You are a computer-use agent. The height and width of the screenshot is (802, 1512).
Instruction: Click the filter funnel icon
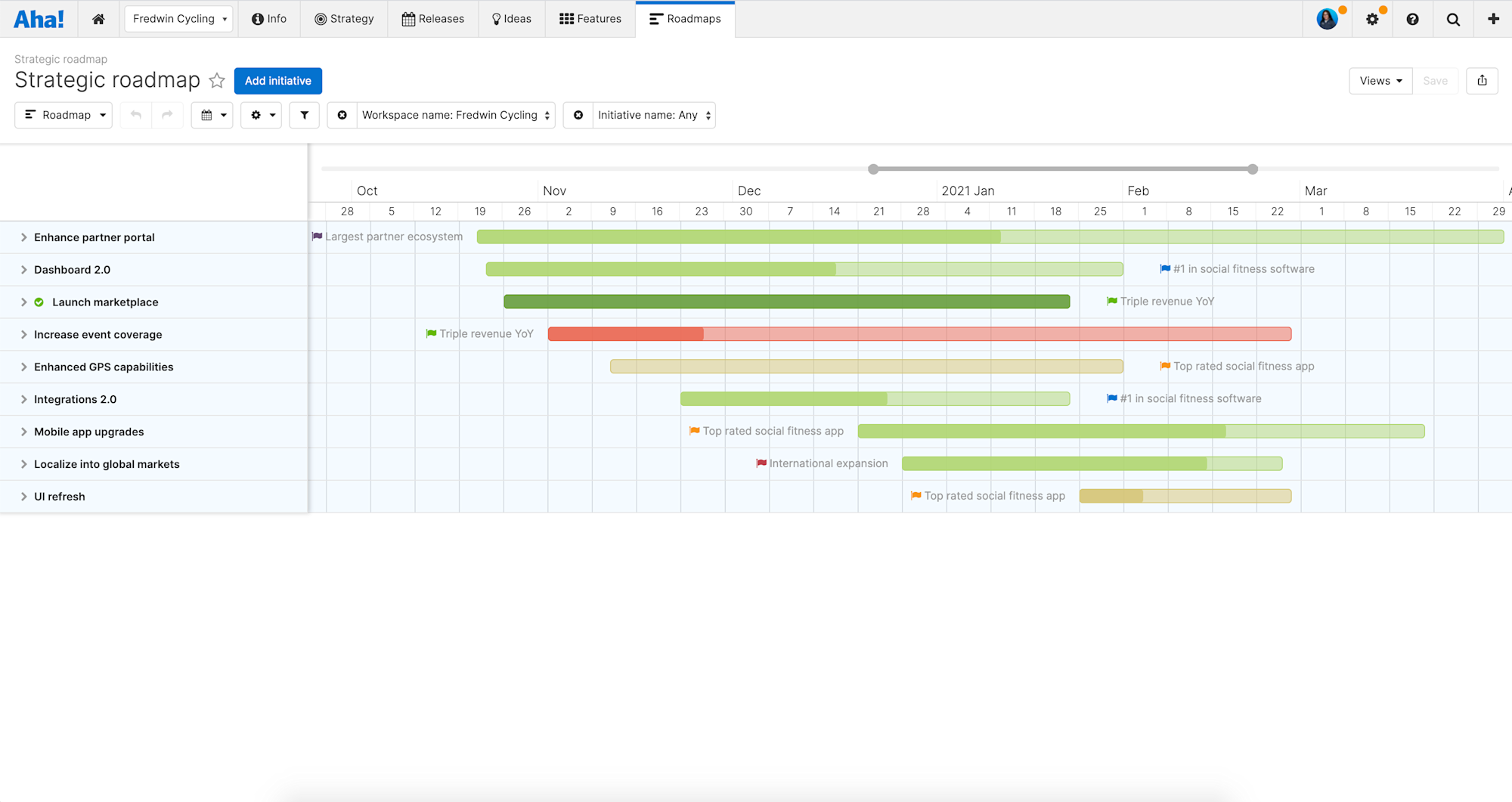tap(304, 115)
